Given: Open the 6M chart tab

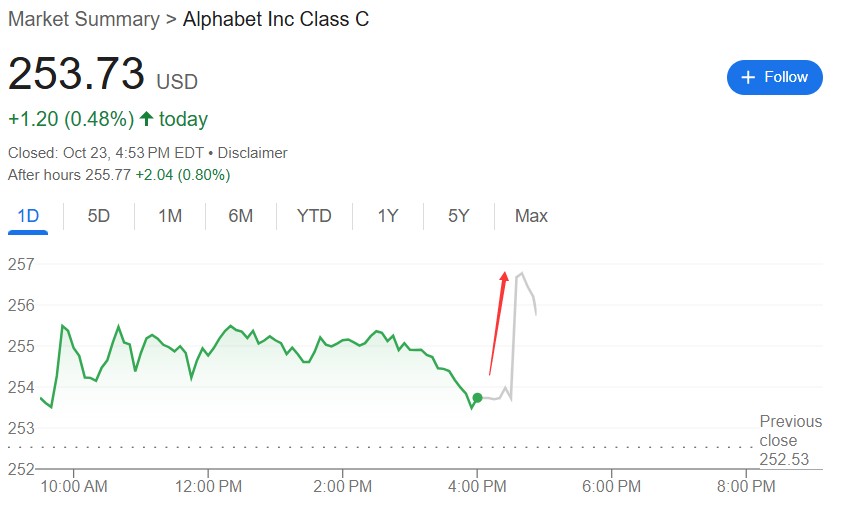Looking at the screenshot, I should (x=241, y=216).
